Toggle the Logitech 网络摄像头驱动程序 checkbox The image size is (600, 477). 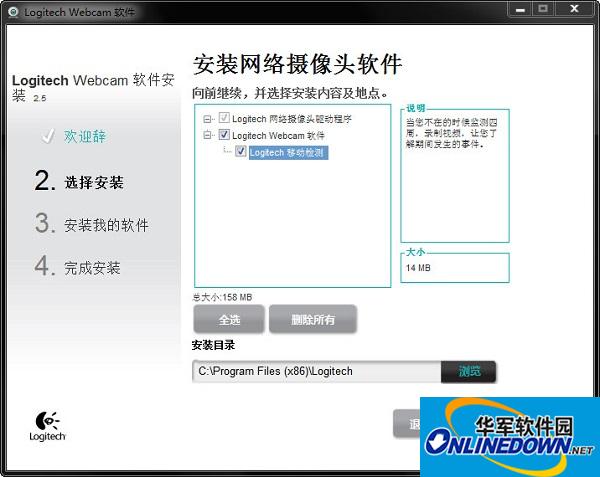[x=224, y=118]
